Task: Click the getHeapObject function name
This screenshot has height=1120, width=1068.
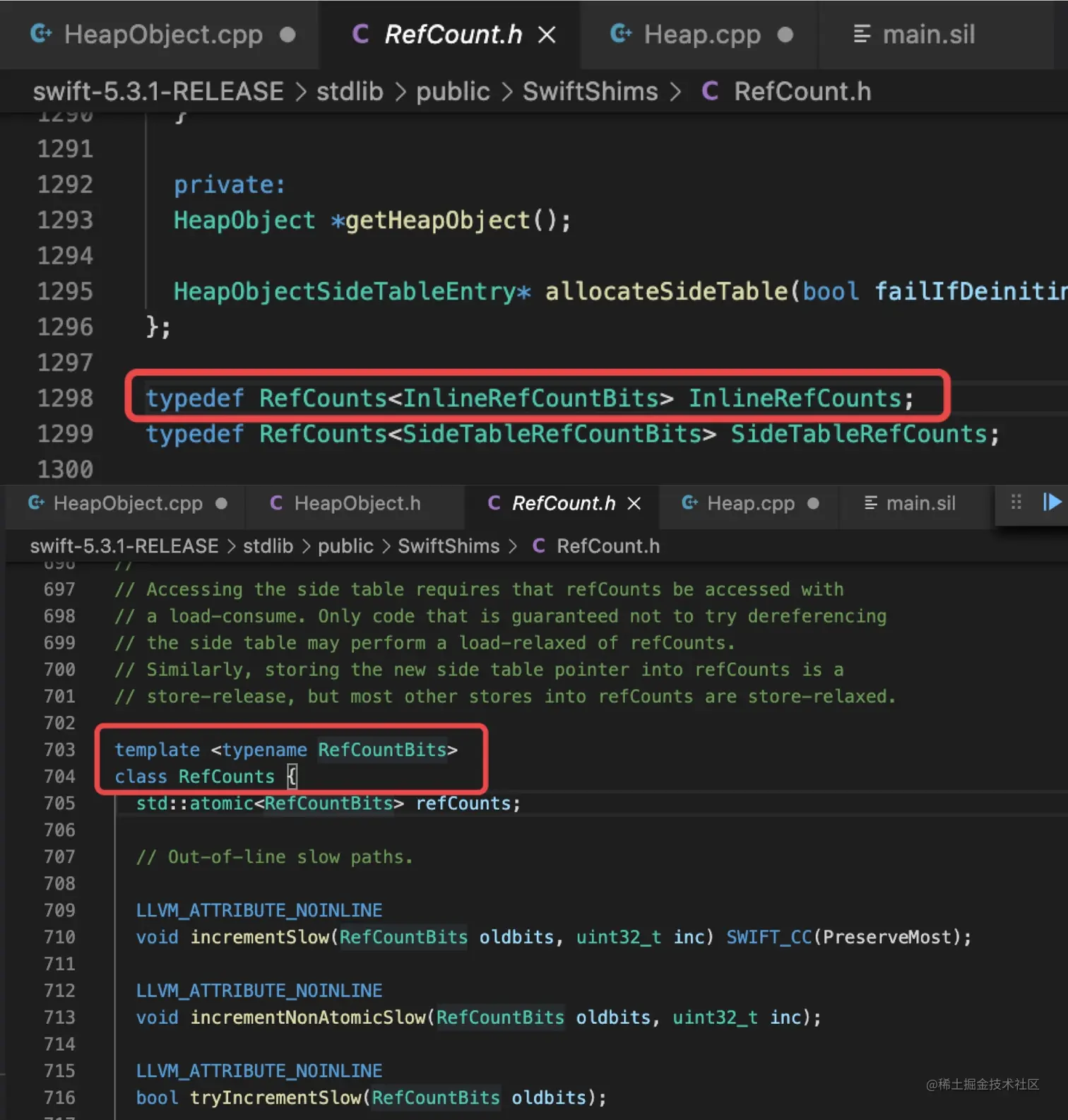Action: 437,220
